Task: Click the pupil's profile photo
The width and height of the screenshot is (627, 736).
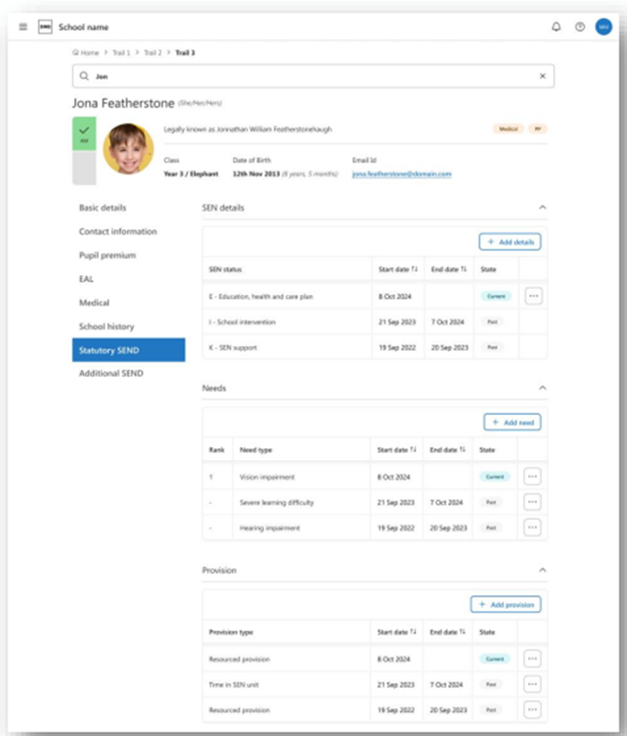Action: click(x=128, y=148)
